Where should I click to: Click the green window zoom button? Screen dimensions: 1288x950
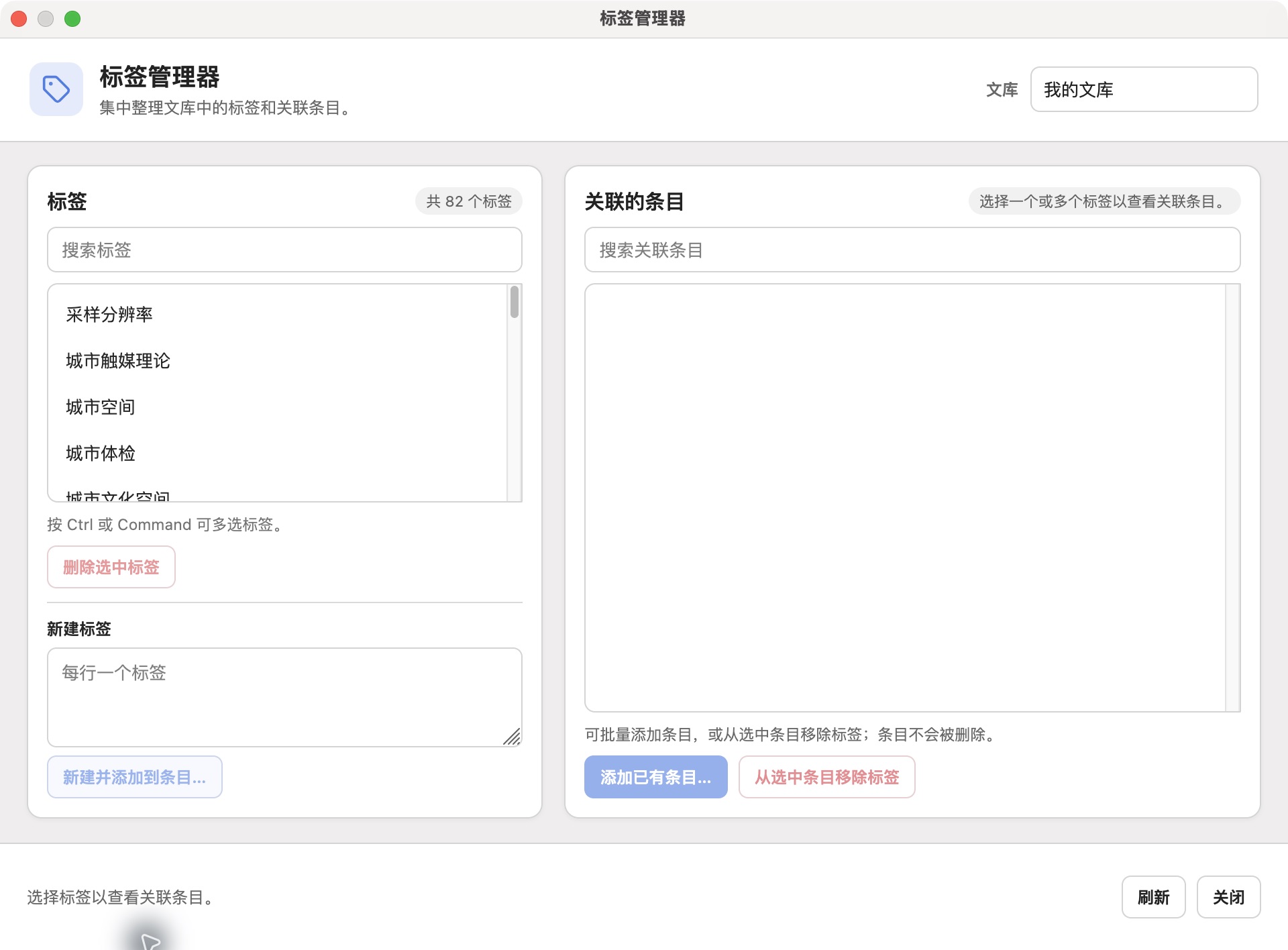point(72,19)
